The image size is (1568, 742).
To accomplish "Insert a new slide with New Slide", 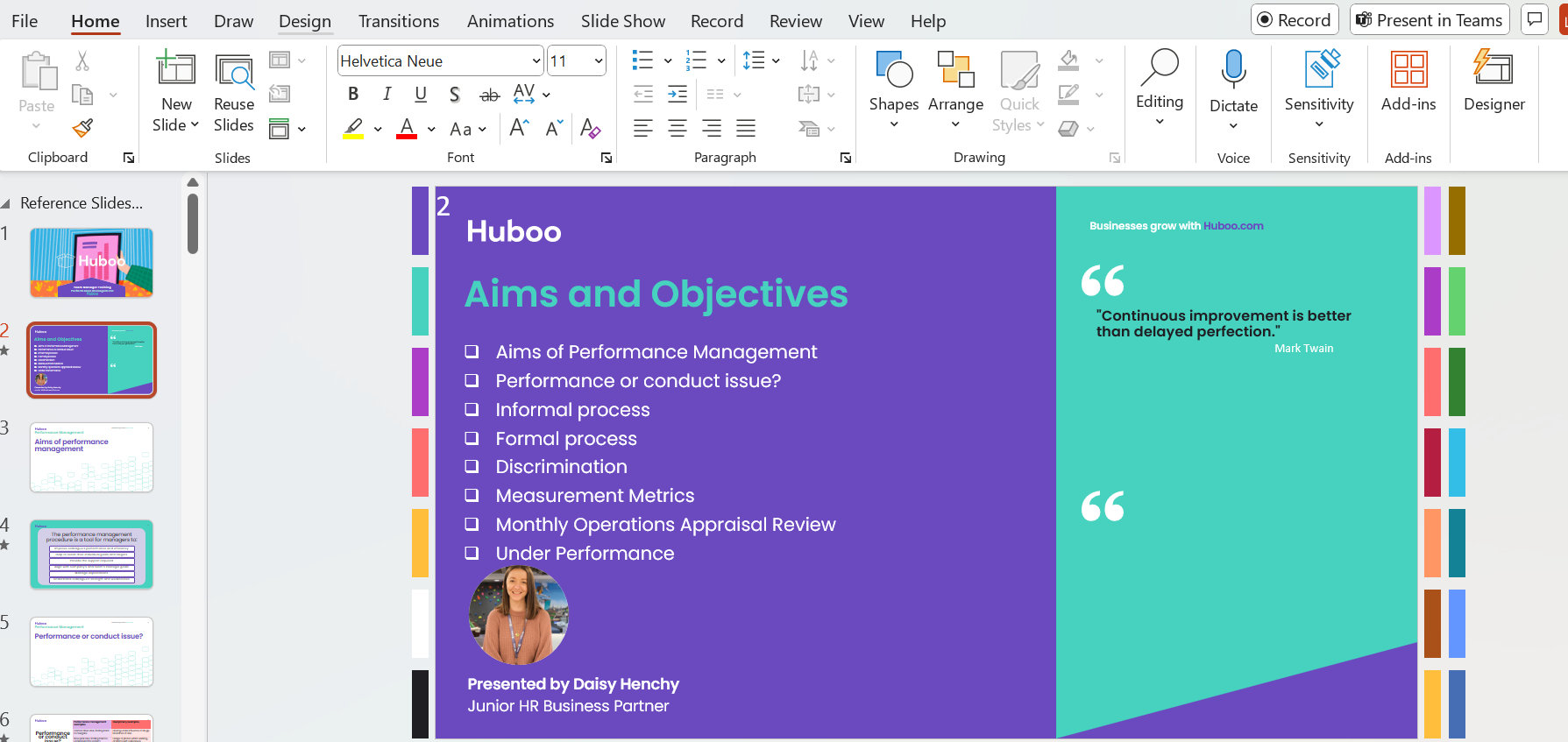I will tap(175, 70).
